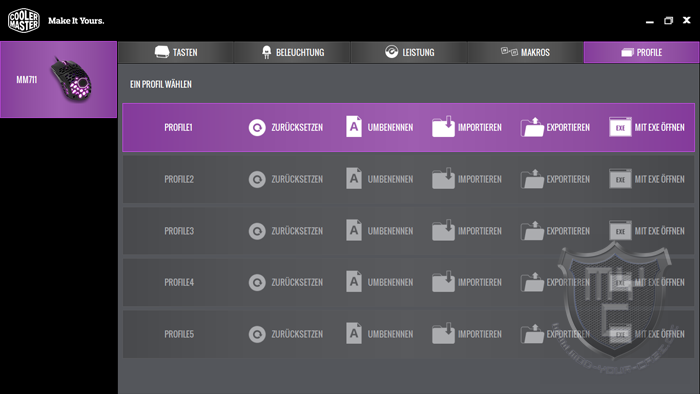The image size is (700, 394).
Task: Click the Cooler Master logo
Action: click(24, 20)
